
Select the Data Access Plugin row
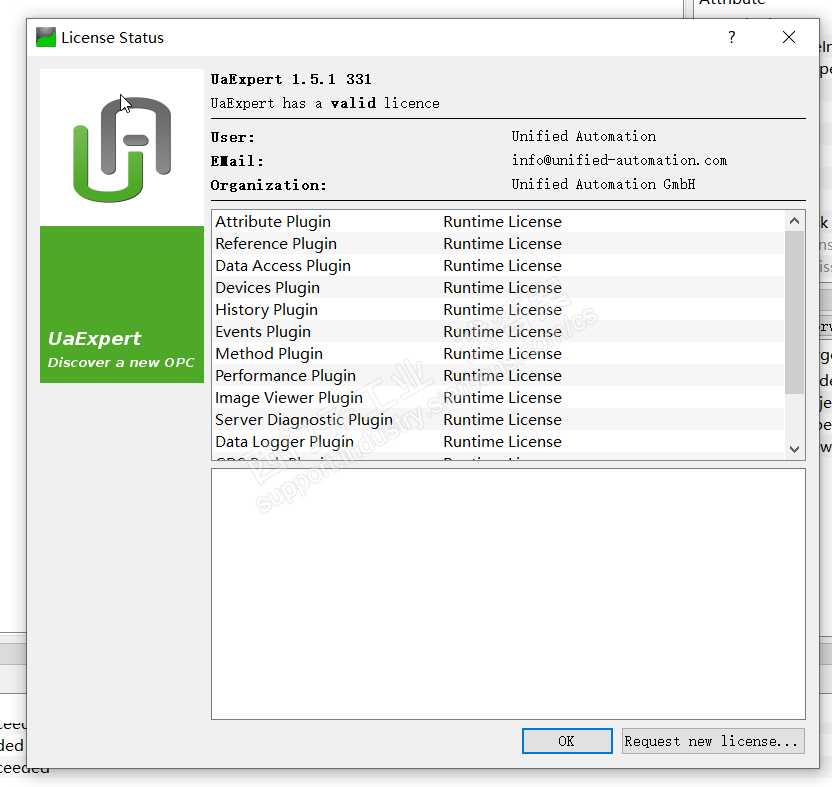click(498, 266)
